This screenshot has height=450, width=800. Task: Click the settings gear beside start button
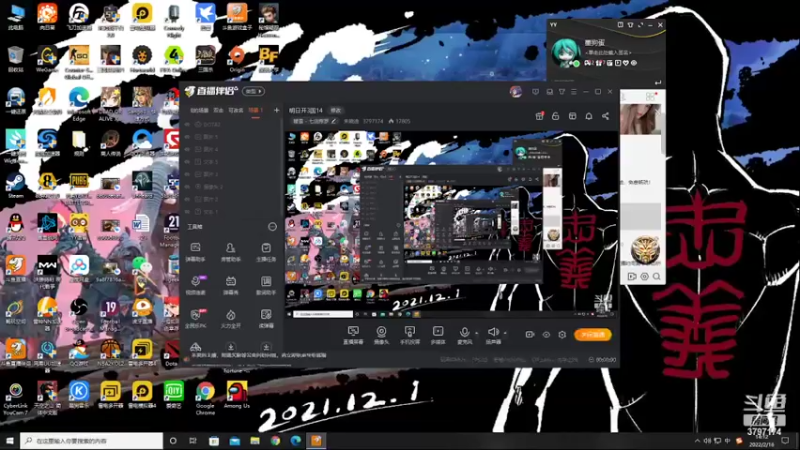pos(562,335)
